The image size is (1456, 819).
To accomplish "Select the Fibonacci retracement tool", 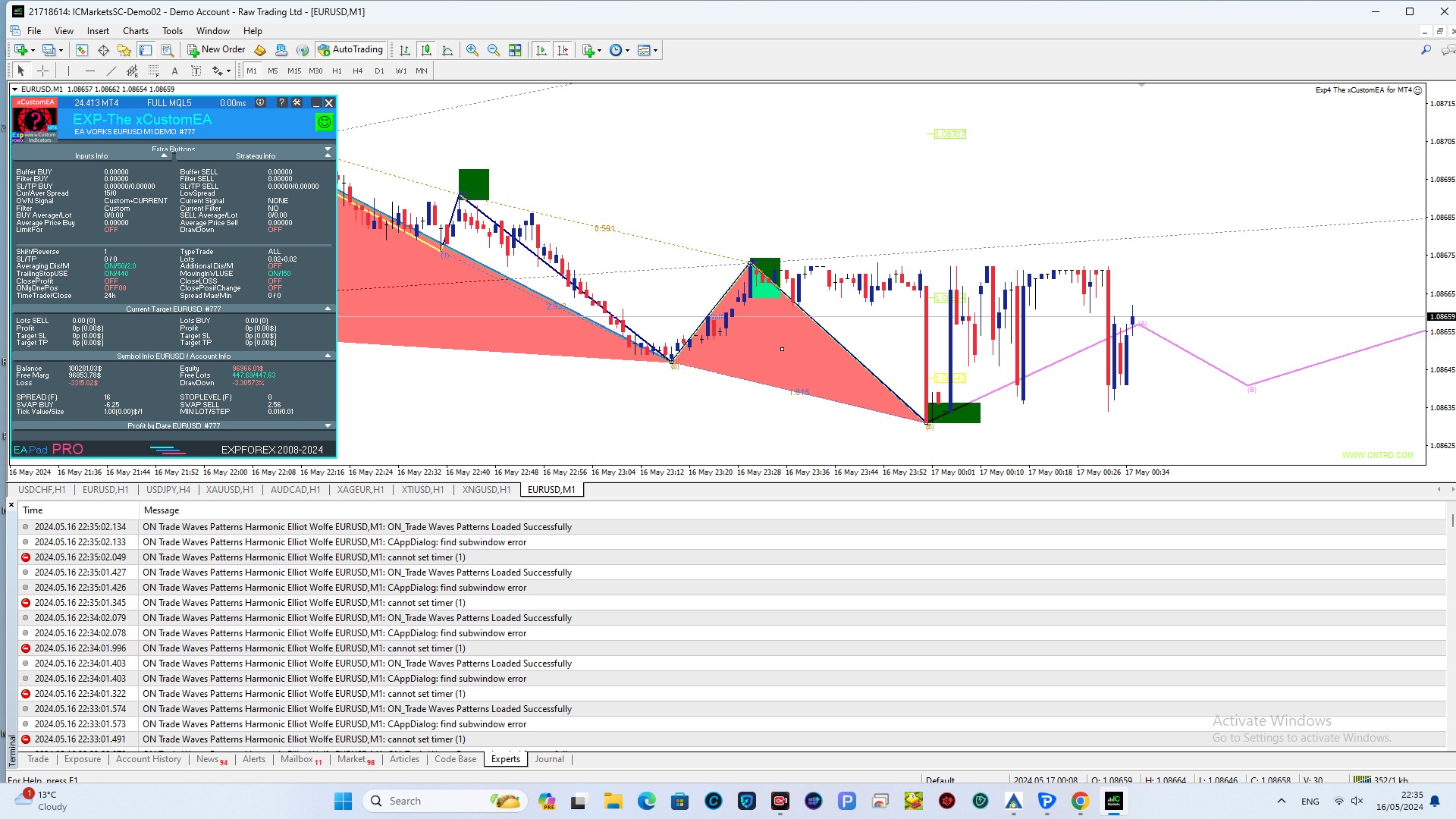I will [154, 71].
